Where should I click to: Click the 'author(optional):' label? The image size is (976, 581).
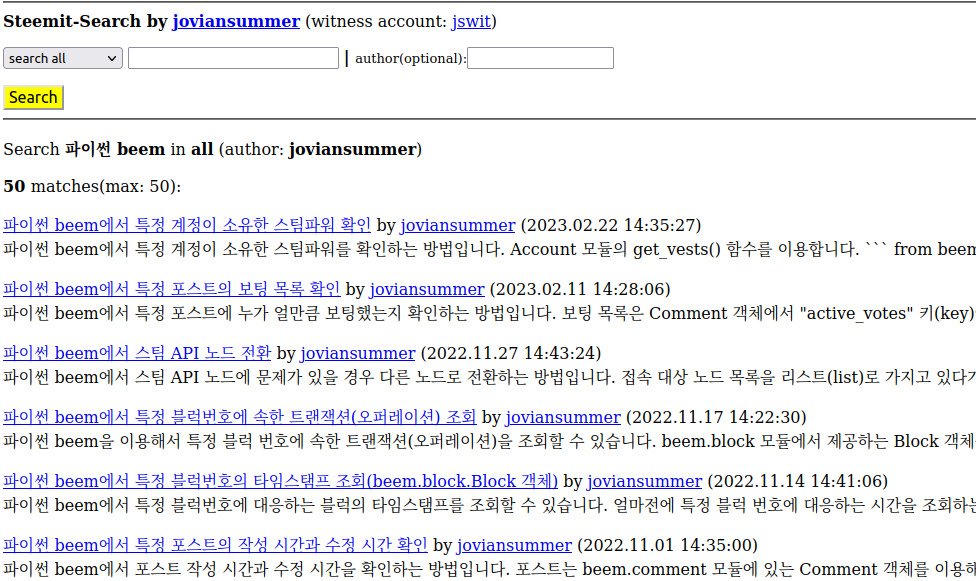pos(410,59)
